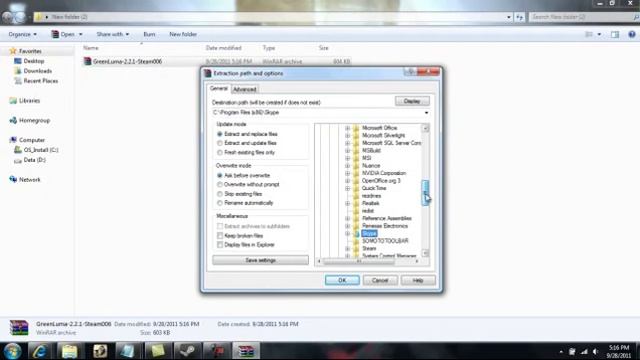Open the view options dropdown arrow
Viewport: 640px width, 360px height.
point(599,34)
